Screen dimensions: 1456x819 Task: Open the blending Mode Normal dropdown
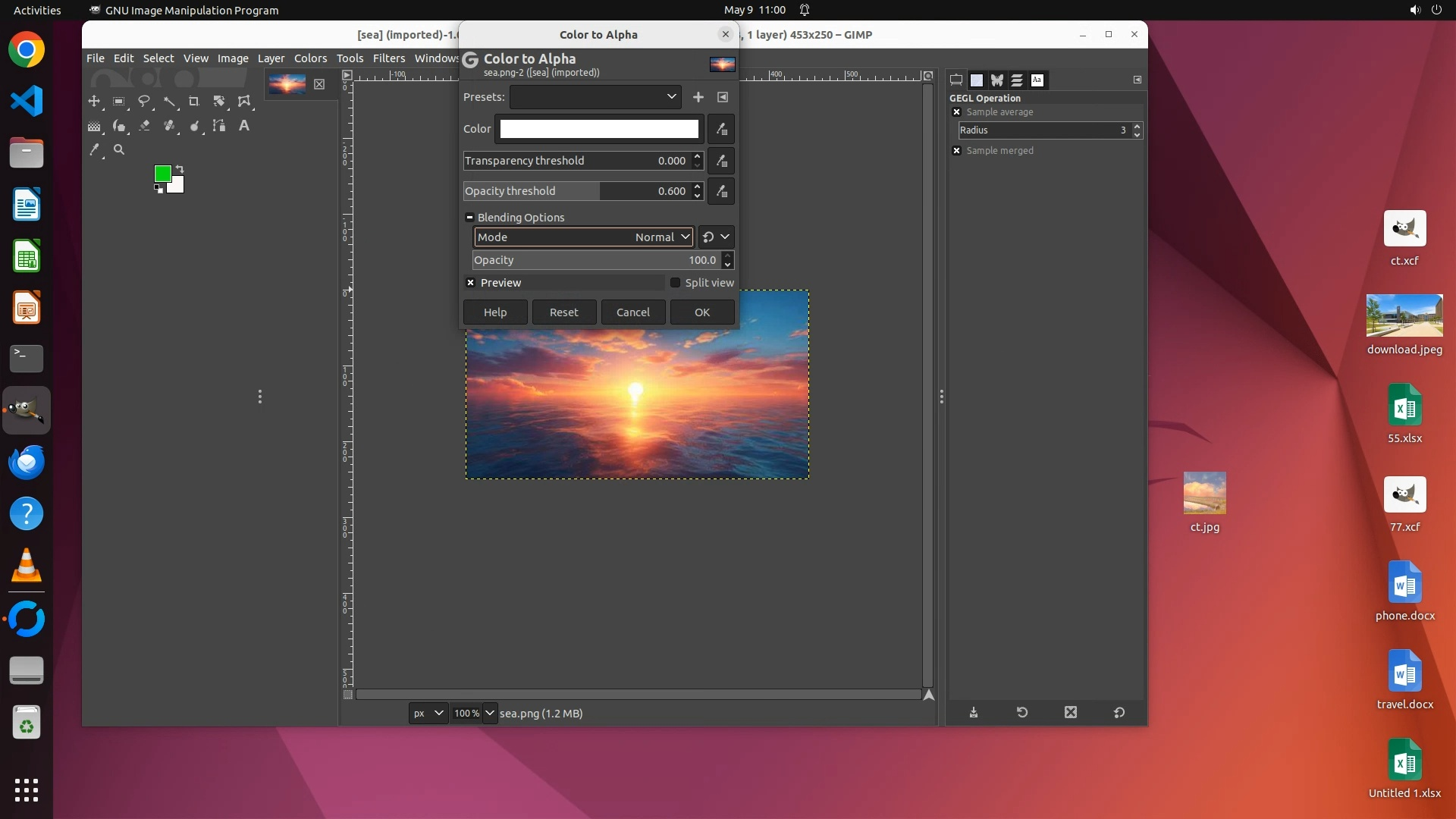[583, 237]
